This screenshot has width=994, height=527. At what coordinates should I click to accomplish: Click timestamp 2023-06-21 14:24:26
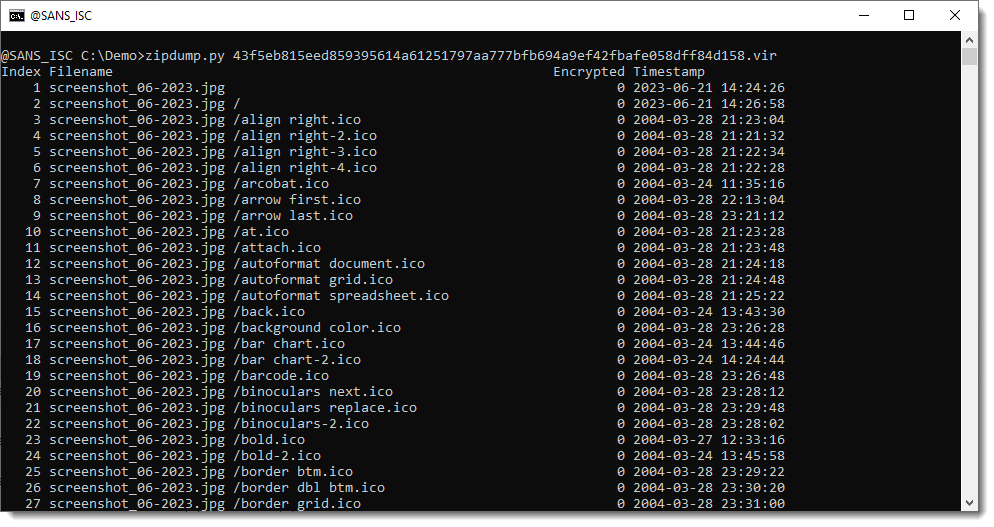point(709,88)
